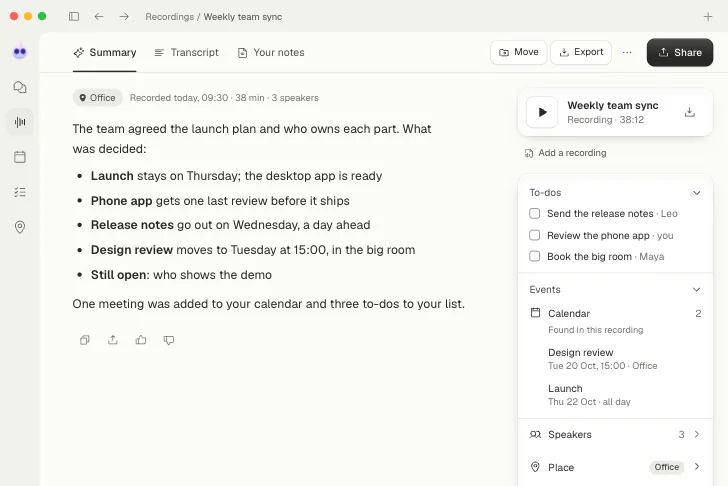Go forward with the right arrow
The height and width of the screenshot is (486, 728).
click(x=124, y=17)
